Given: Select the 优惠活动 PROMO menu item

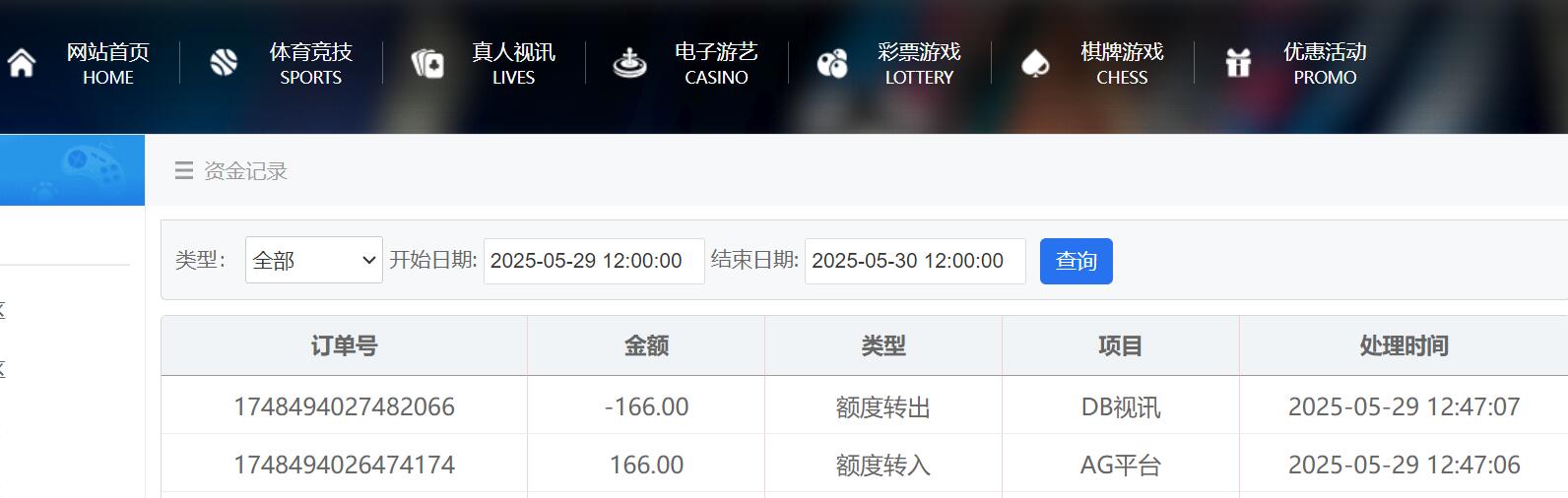Looking at the screenshot, I should [x=1325, y=63].
